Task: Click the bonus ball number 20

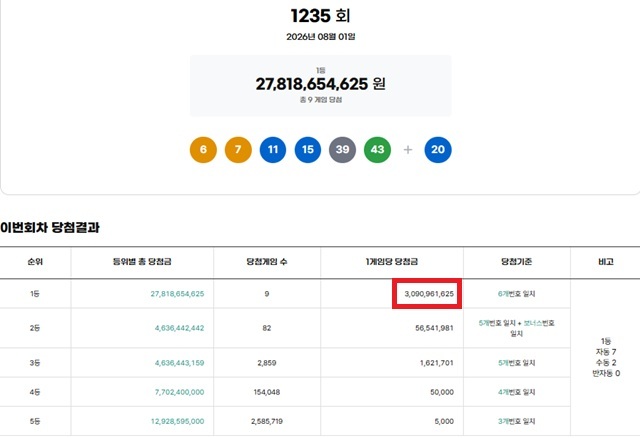Action: click(438, 149)
